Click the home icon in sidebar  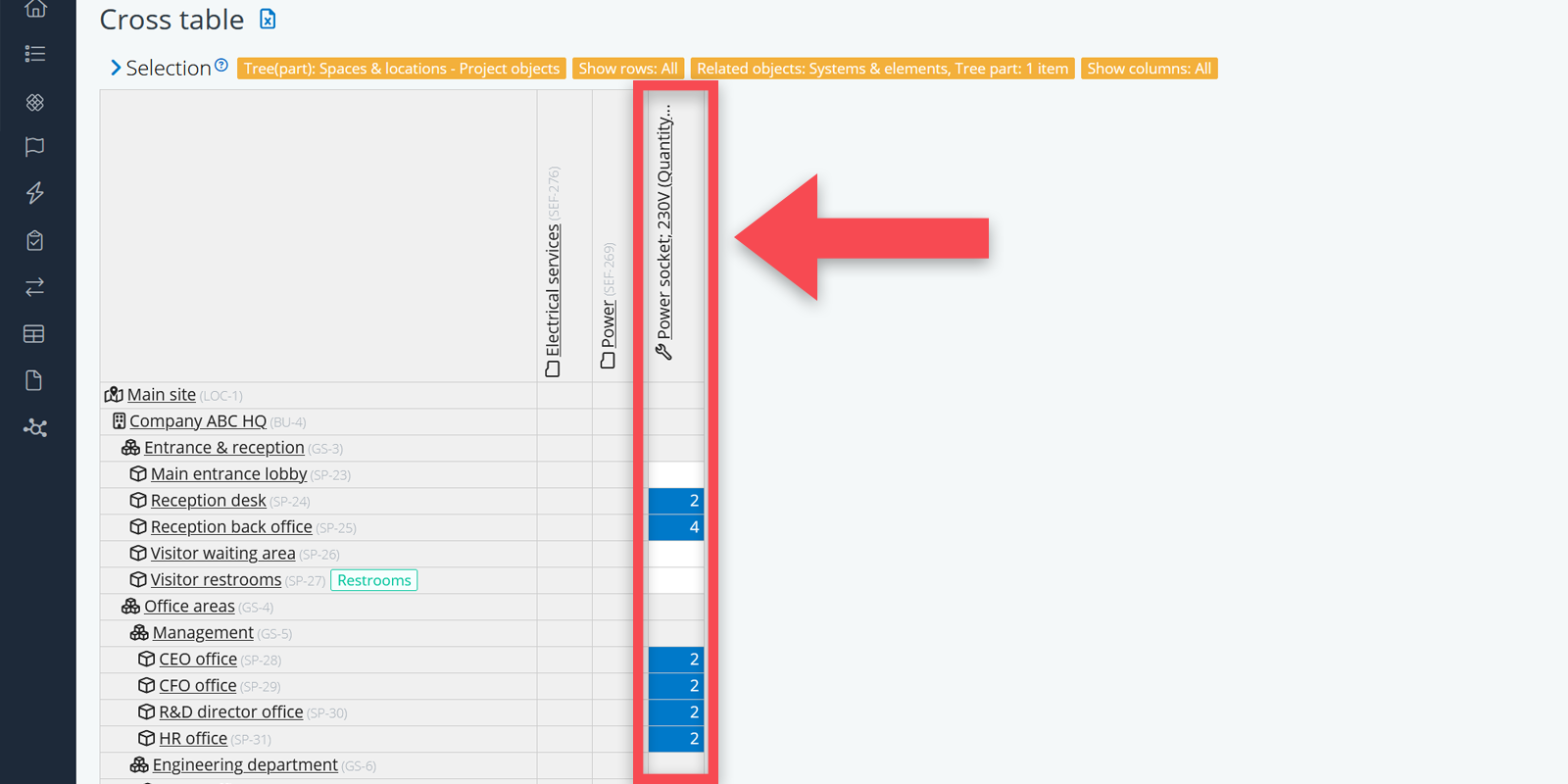point(35,9)
